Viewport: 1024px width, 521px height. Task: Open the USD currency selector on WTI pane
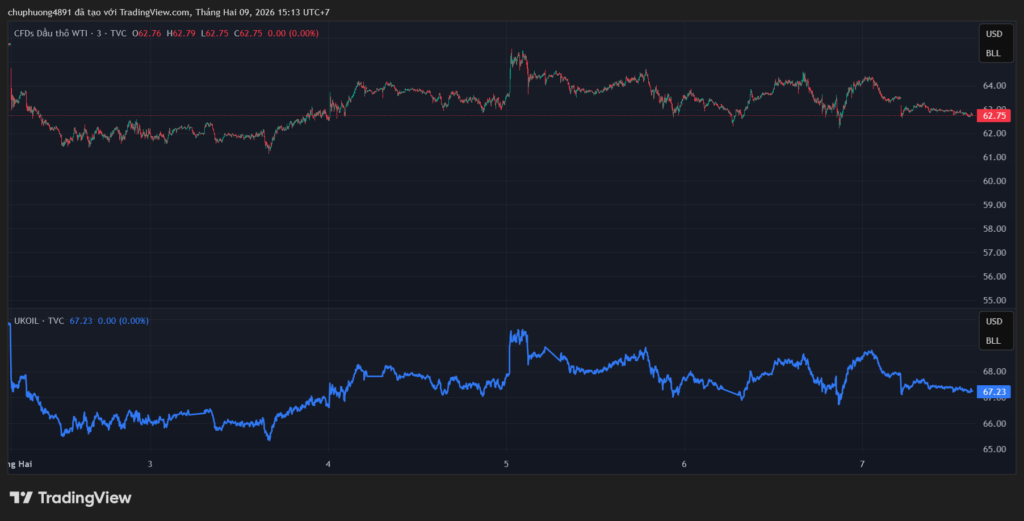pos(993,34)
